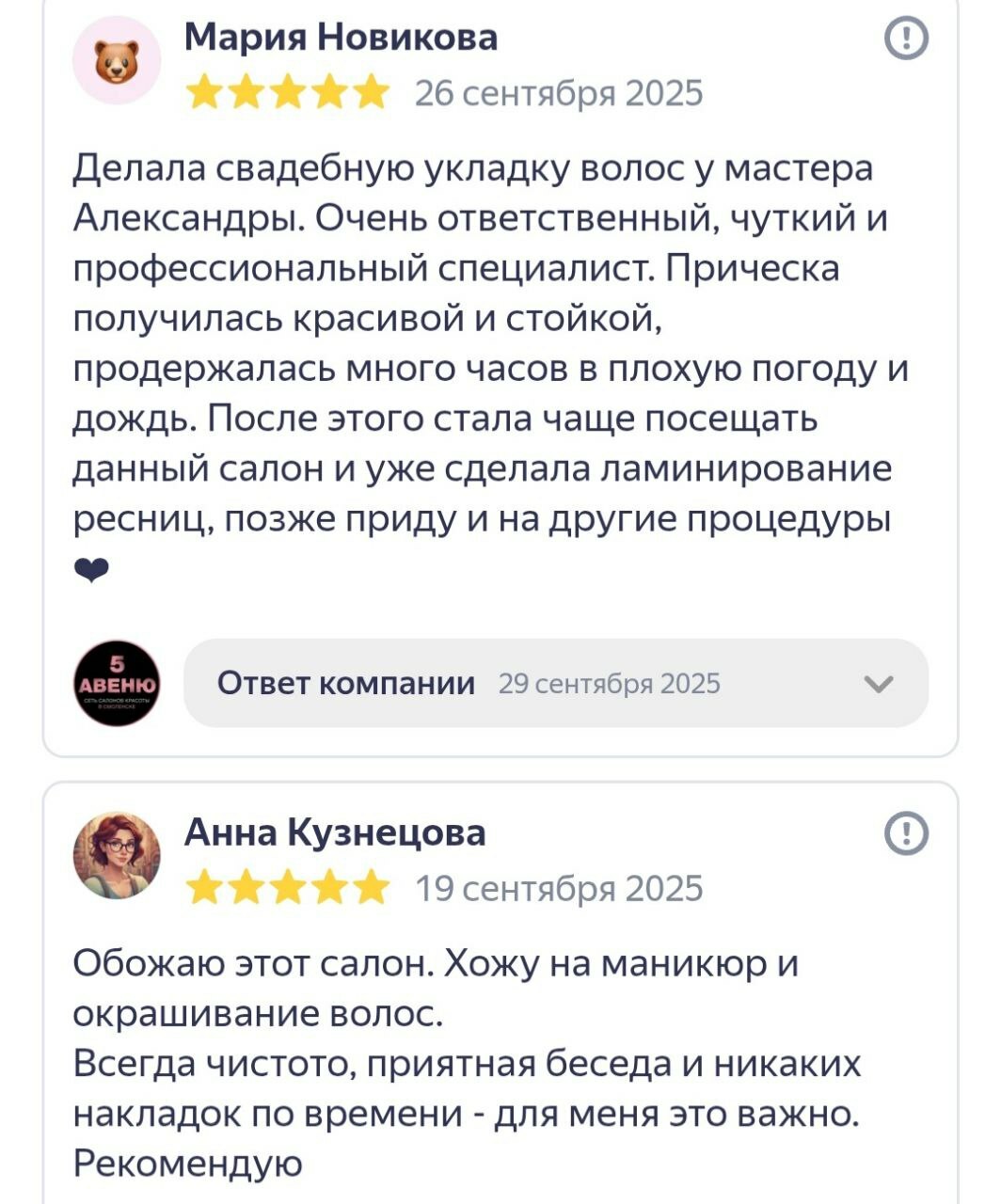Click the date 19 сентября 2025
Screen dimensions: 1001x1204
click(559, 888)
